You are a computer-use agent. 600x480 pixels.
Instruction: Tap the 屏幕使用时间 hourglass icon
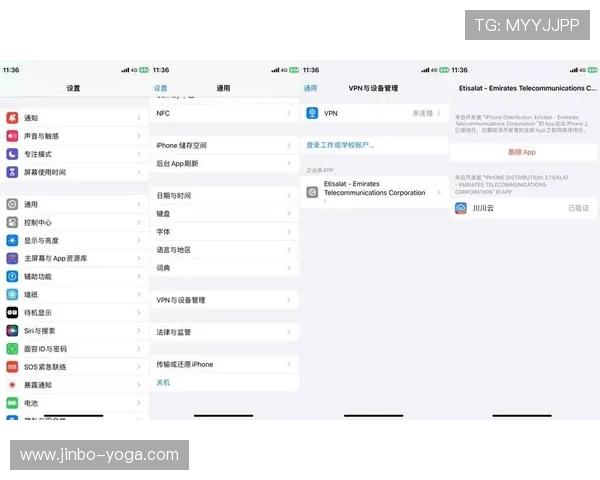coord(12,172)
